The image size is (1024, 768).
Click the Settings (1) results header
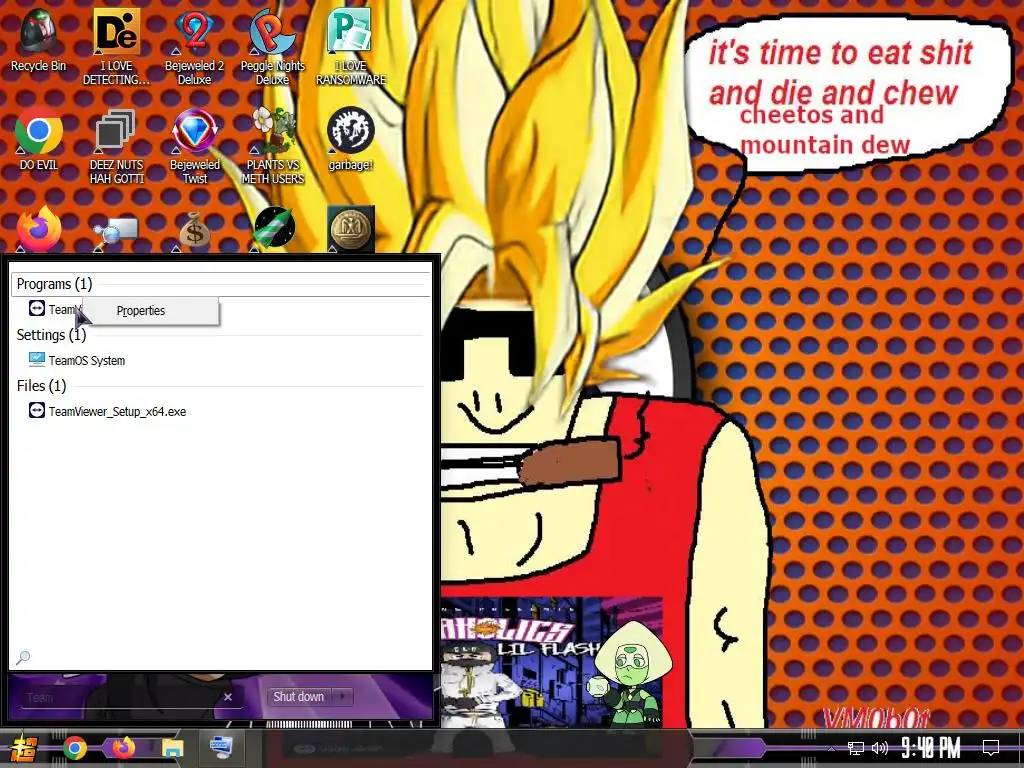51,335
